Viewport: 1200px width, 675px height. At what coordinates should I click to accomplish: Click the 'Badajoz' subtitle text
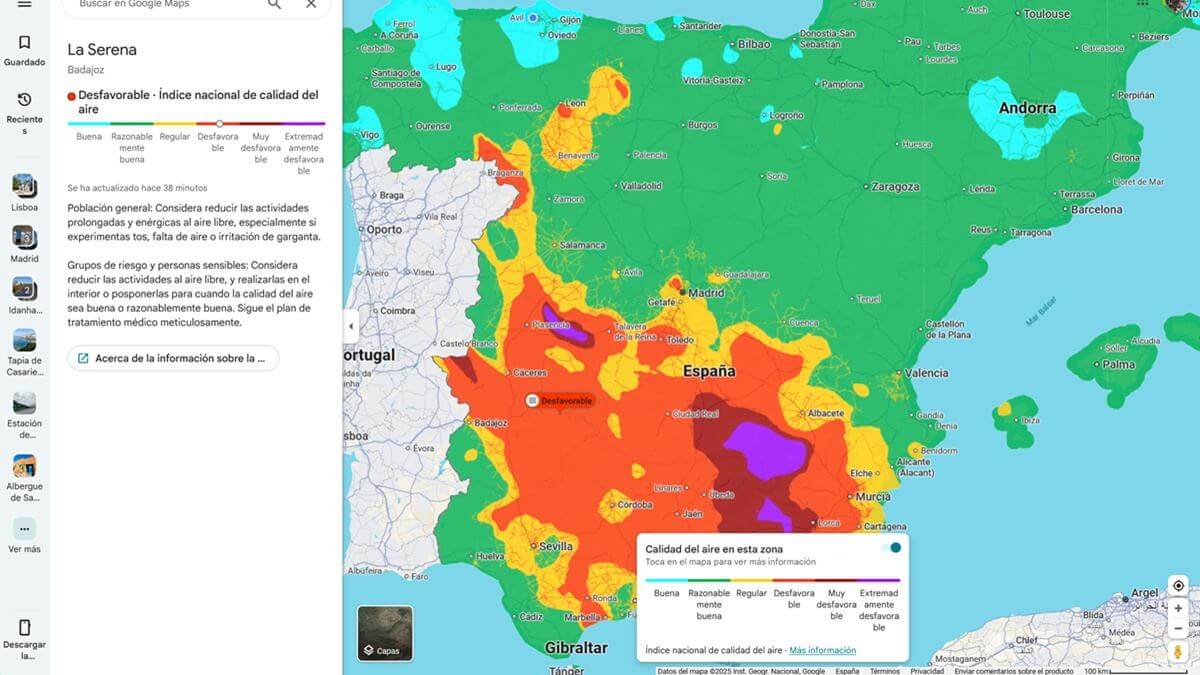coord(86,70)
